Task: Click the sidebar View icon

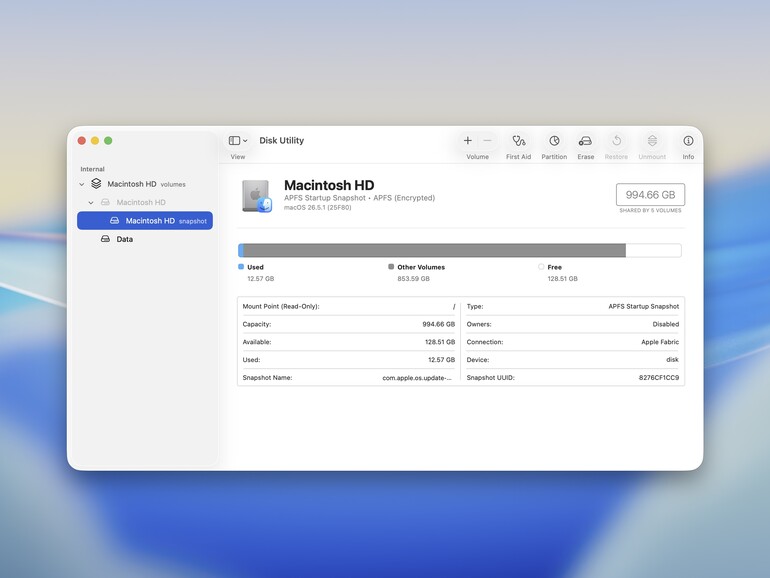Action: point(234,141)
